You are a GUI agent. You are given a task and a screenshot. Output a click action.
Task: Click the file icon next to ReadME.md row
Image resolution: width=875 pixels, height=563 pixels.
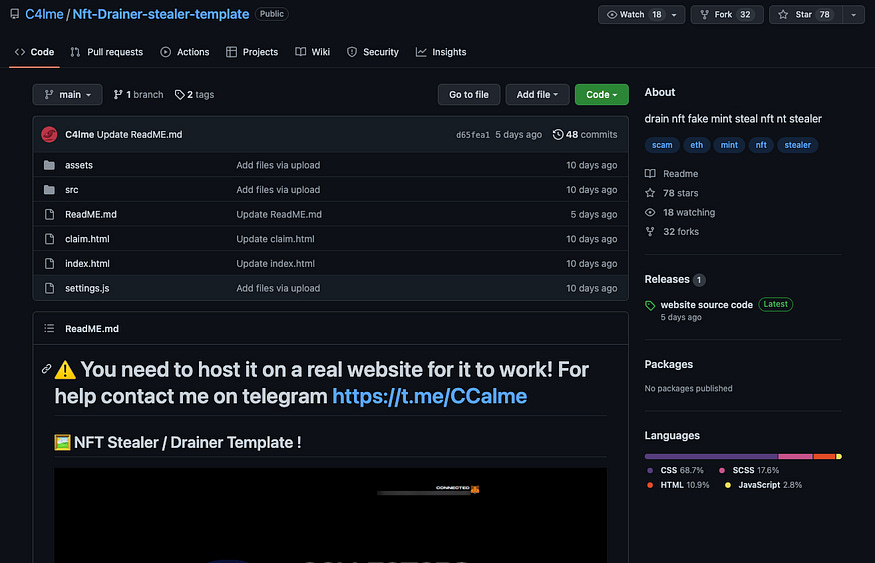pos(49,214)
